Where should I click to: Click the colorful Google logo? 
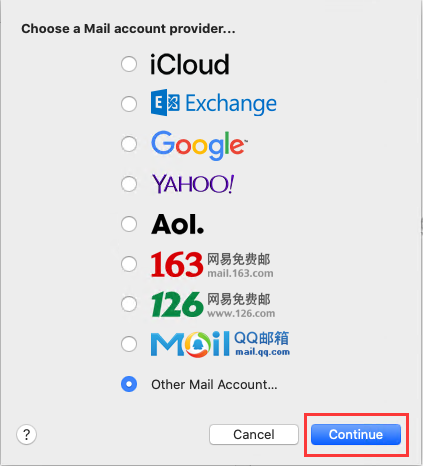coord(199,145)
